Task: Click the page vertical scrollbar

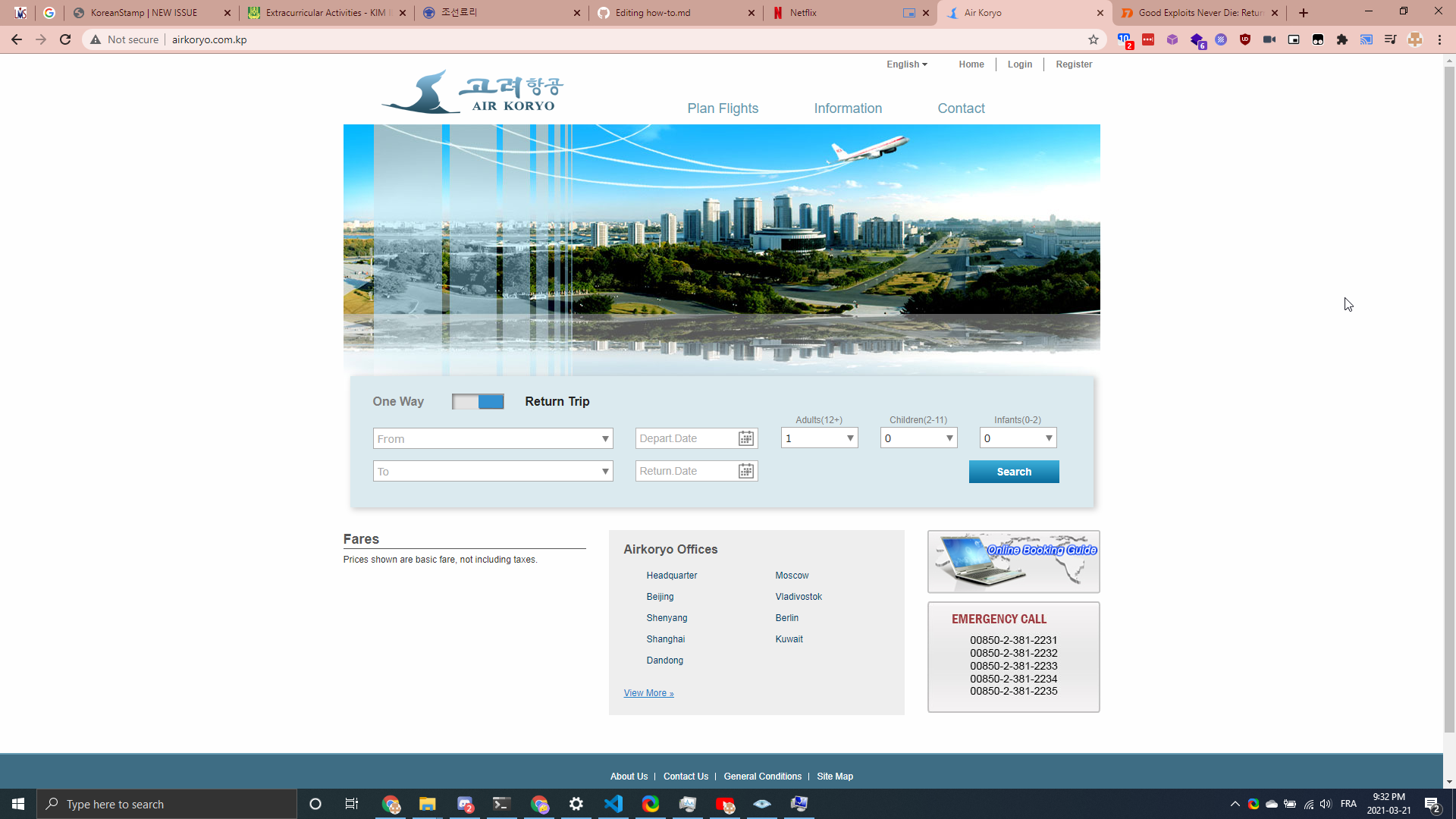Action: click(1449, 379)
